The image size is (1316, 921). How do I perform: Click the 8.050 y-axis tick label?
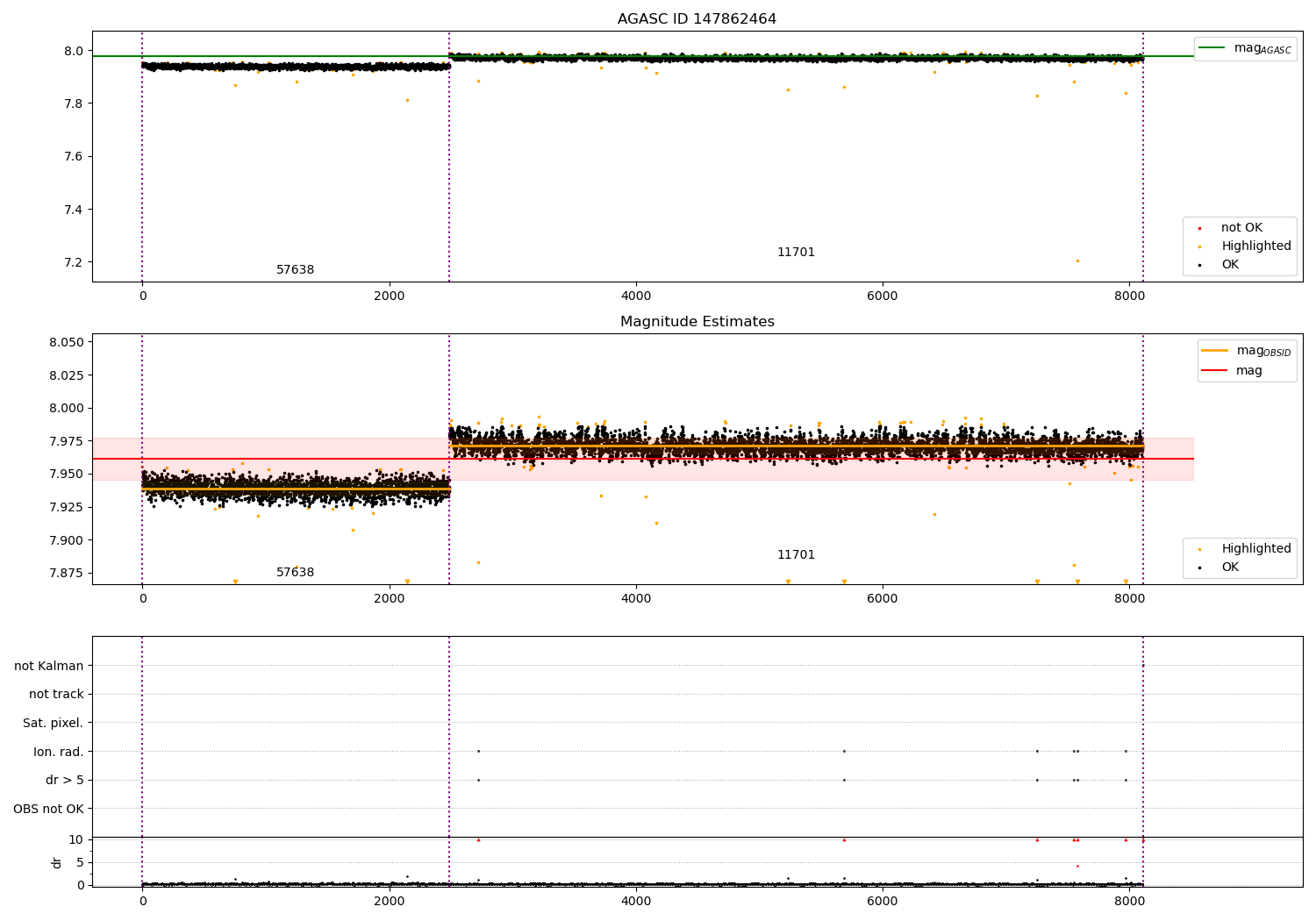click(68, 343)
